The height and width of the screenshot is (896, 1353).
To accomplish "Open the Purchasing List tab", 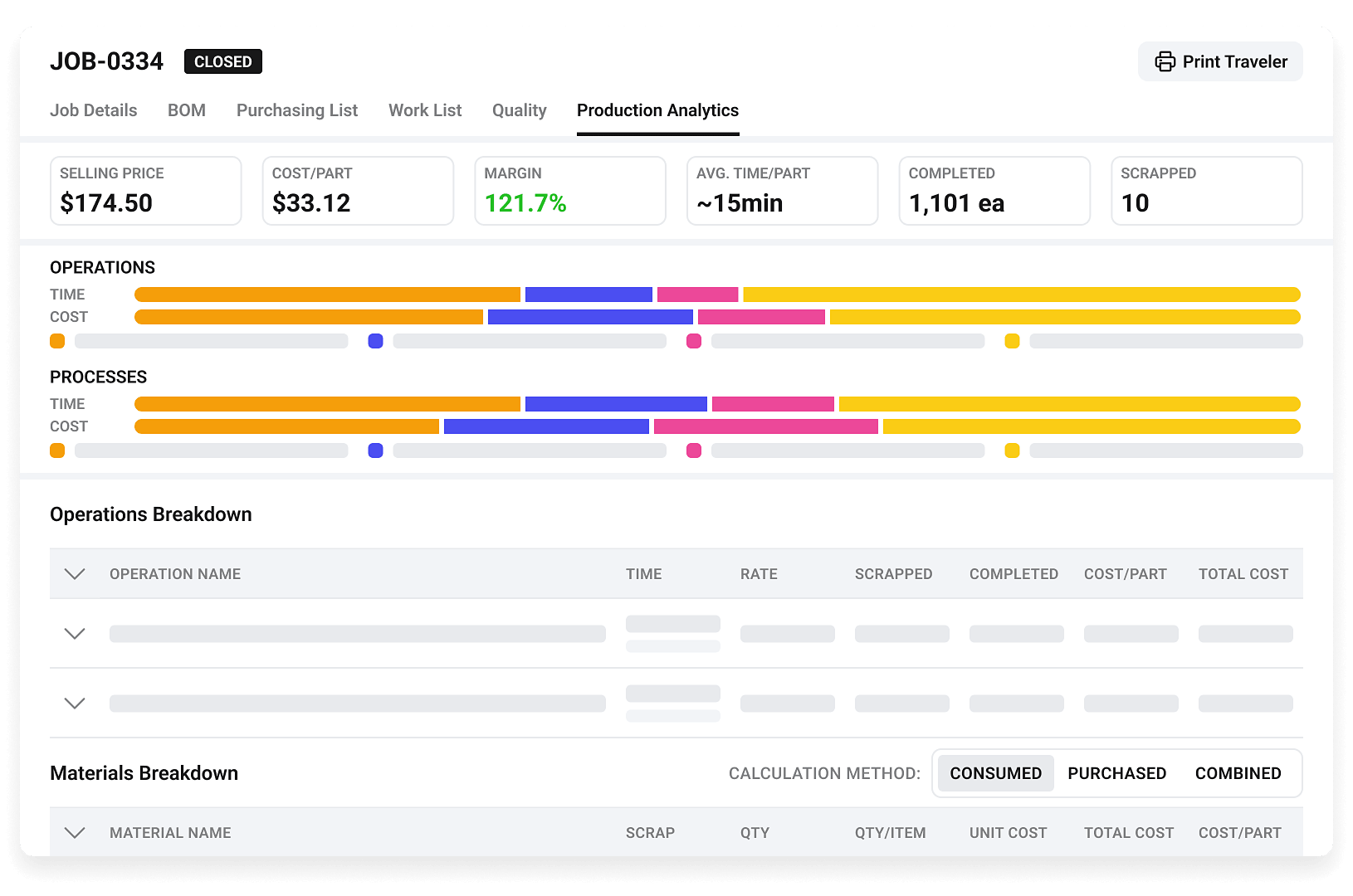I will [x=297, y=110].
